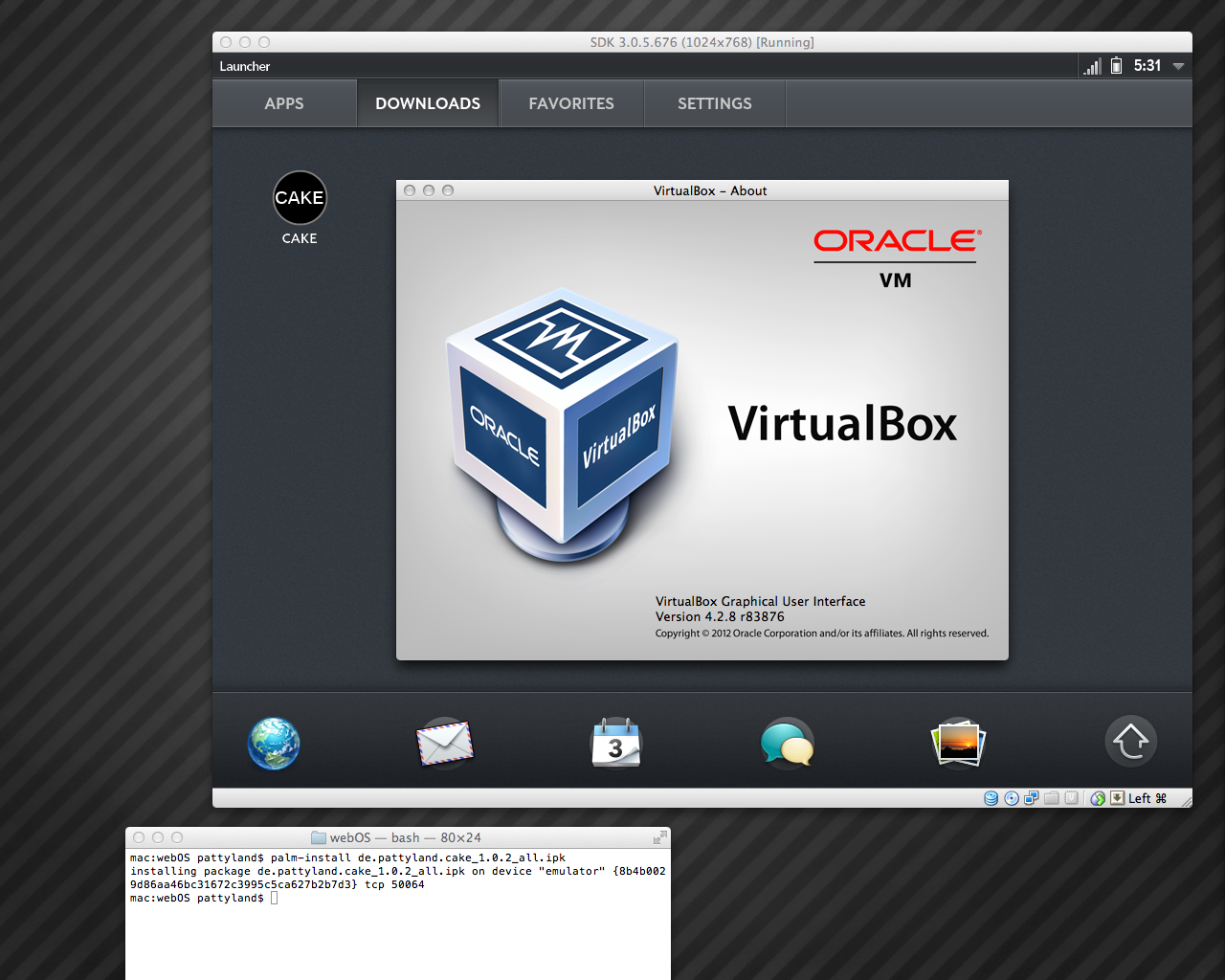This screenshot has width=1225, height=980.
Task: Open the web browser from the dock
Action: click(274, 743)
